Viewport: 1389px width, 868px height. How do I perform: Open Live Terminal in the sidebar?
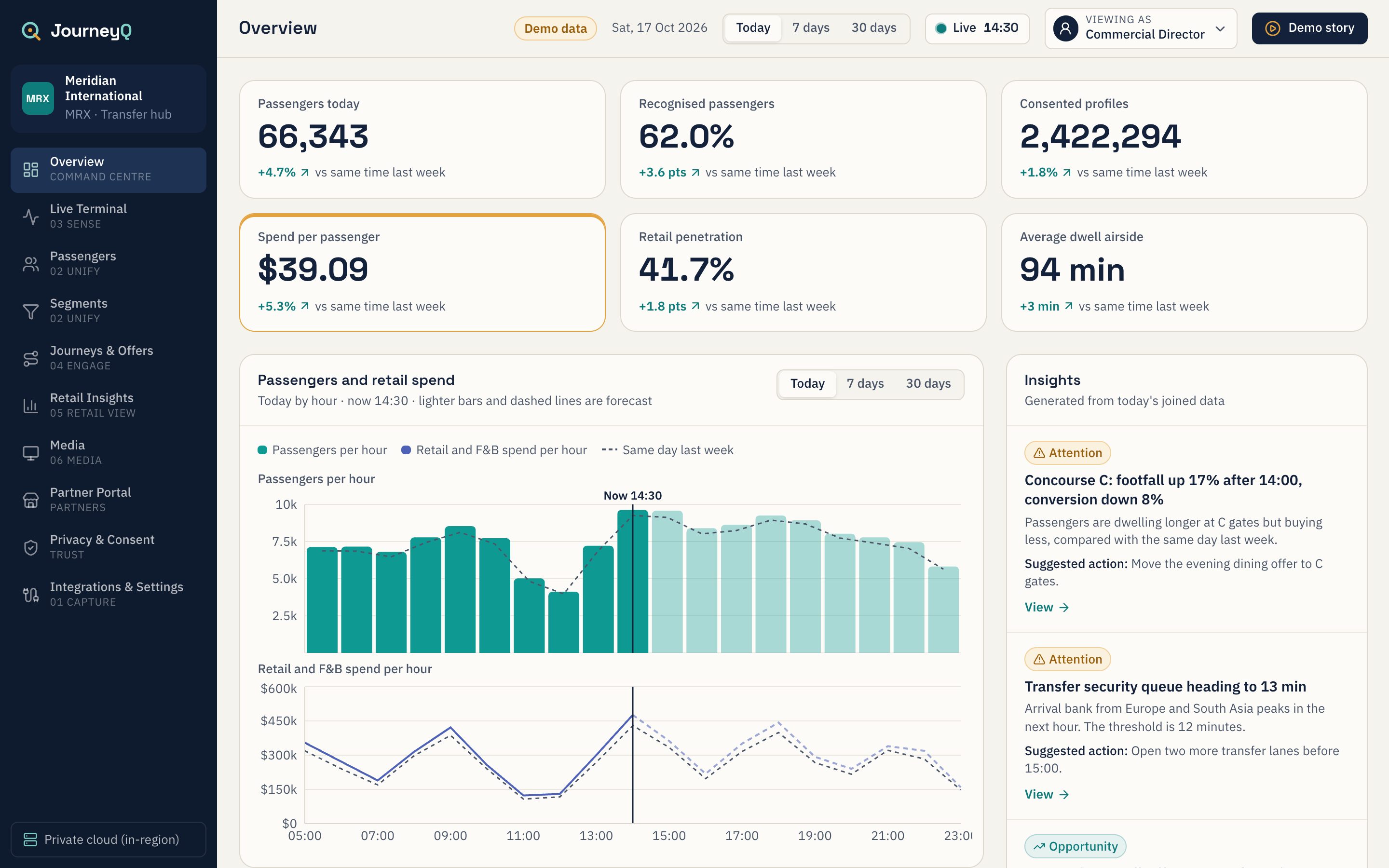[x=109, y=217]
